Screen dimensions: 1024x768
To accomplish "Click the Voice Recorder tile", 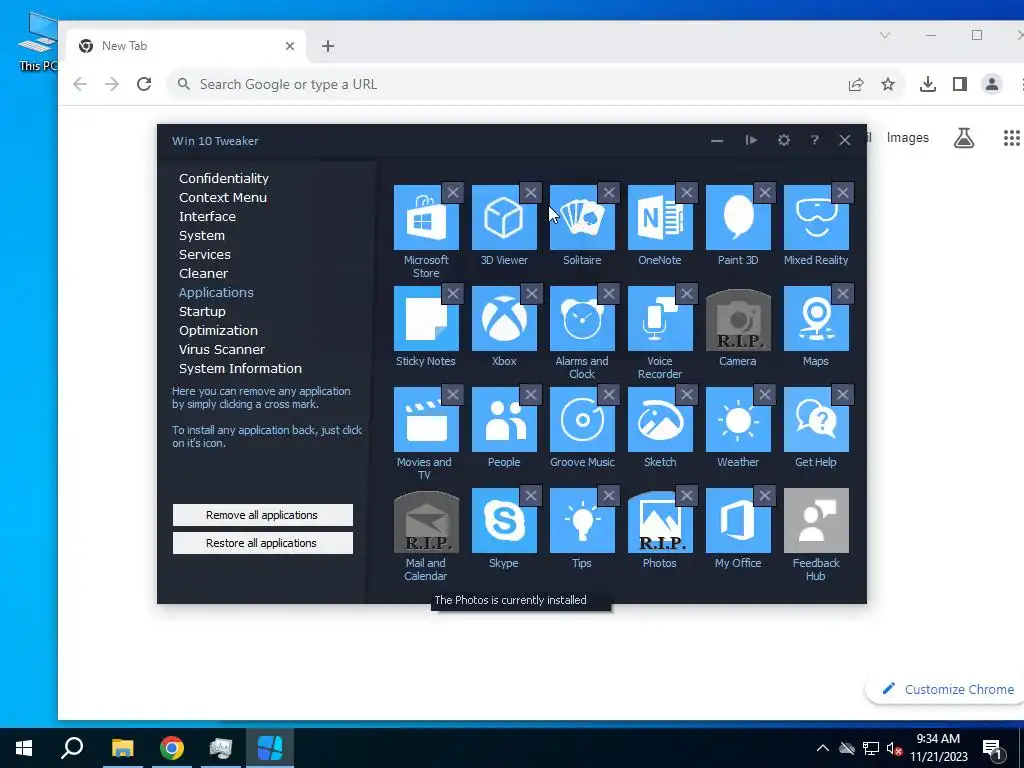I will tap(660, 319).
